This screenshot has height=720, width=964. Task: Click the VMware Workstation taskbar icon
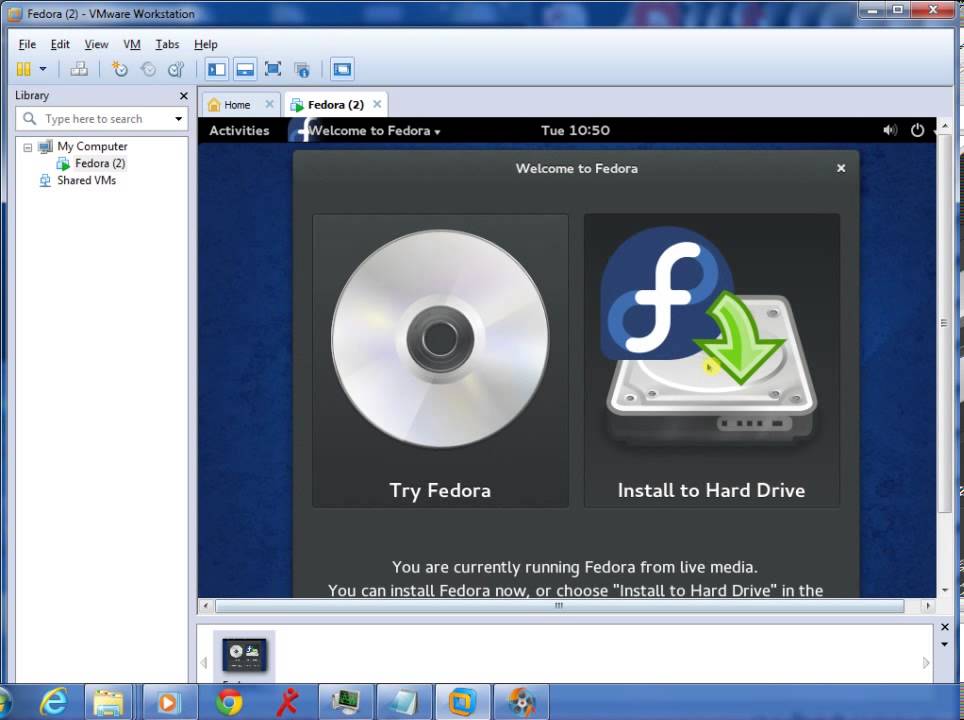point(462,702)
